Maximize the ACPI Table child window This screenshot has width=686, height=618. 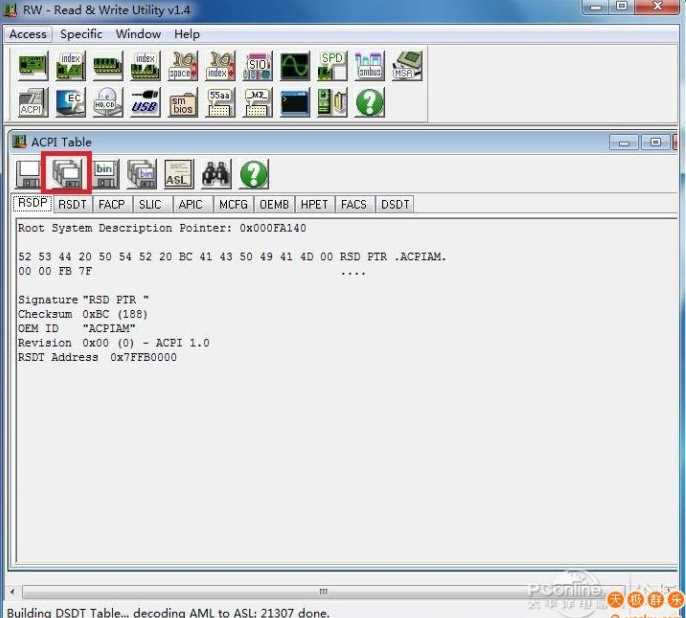655,143
